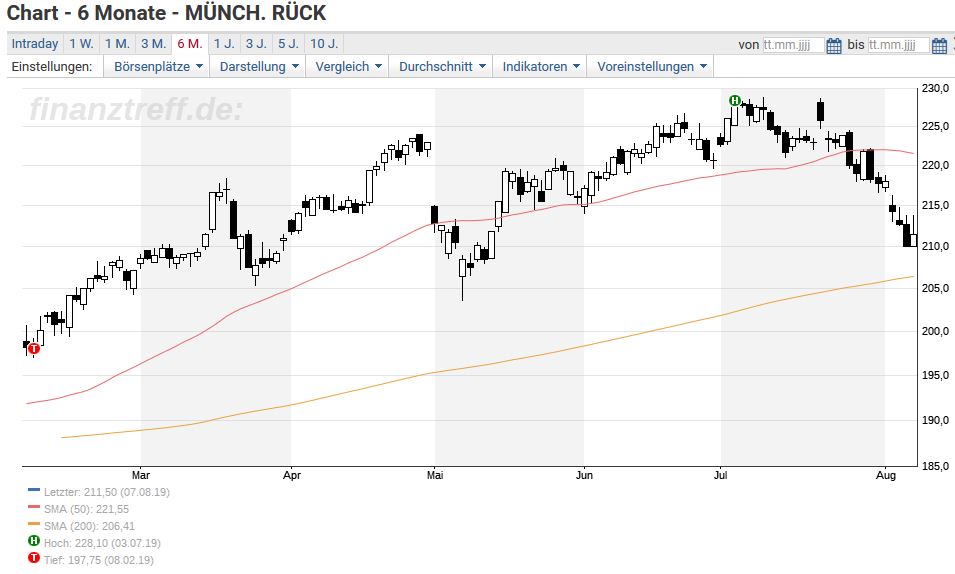
Task: Click legend text 'SMA (50): 221,55'
Action: tap(86, 509)
